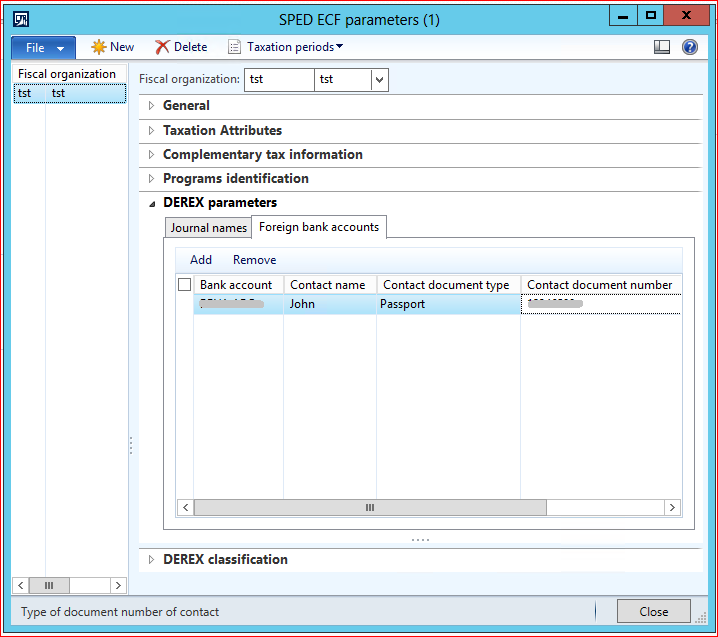Click the Delete toolbar button label
This screenshot has height=637, width=718.
(190, 47)
